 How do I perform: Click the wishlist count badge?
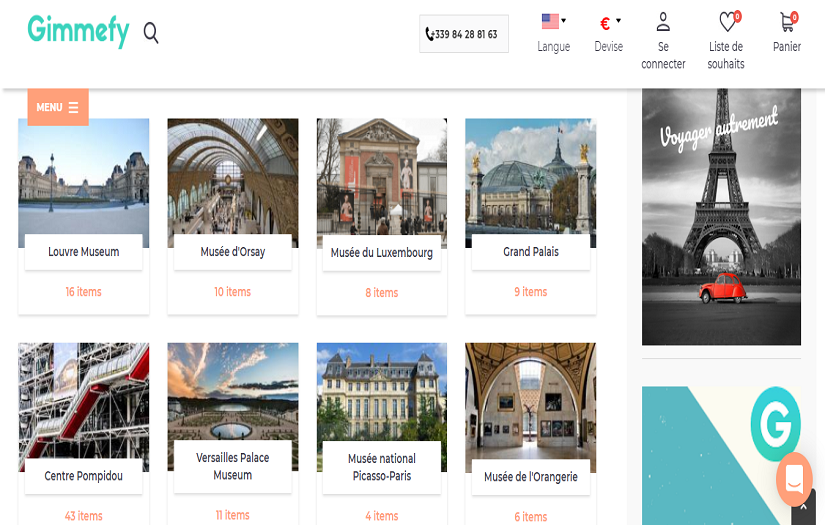[738, 17]
